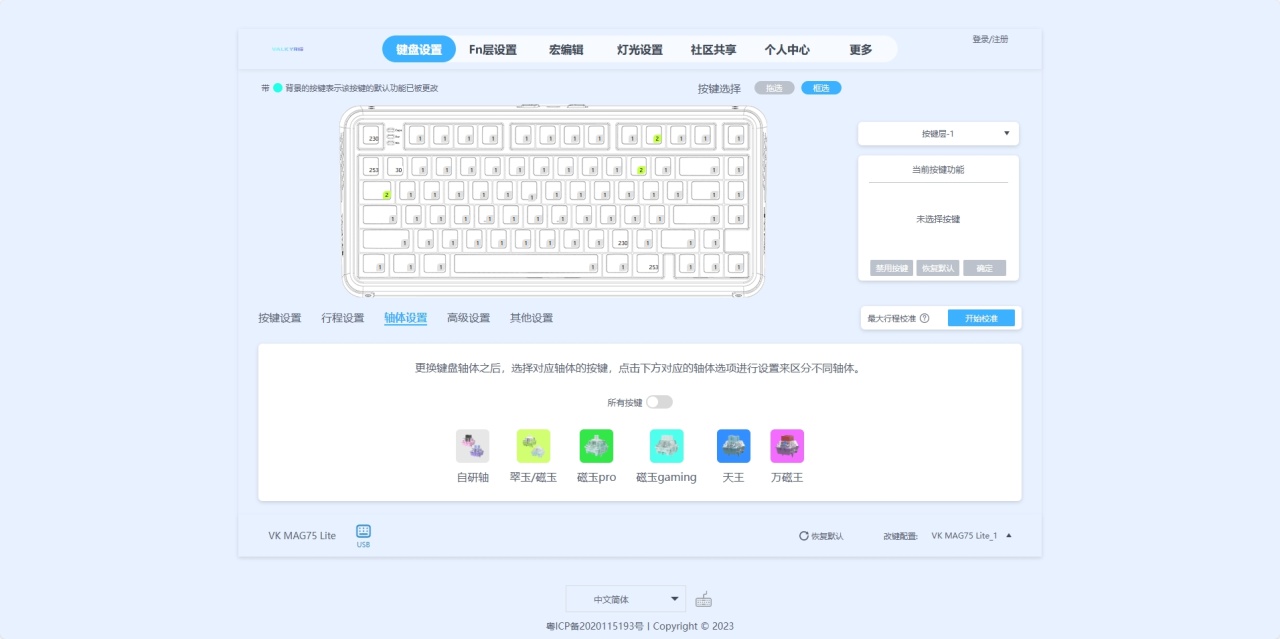
Task: Select the 自研轴 switch icon
Action: pyautogui.click(x=473, y=446)
